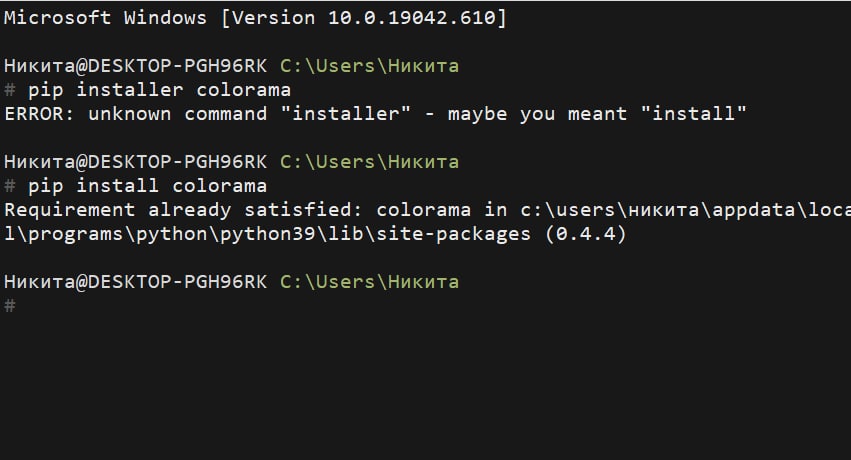
Task: Click the "pip installer colorama" command
Action: [159, 90]
